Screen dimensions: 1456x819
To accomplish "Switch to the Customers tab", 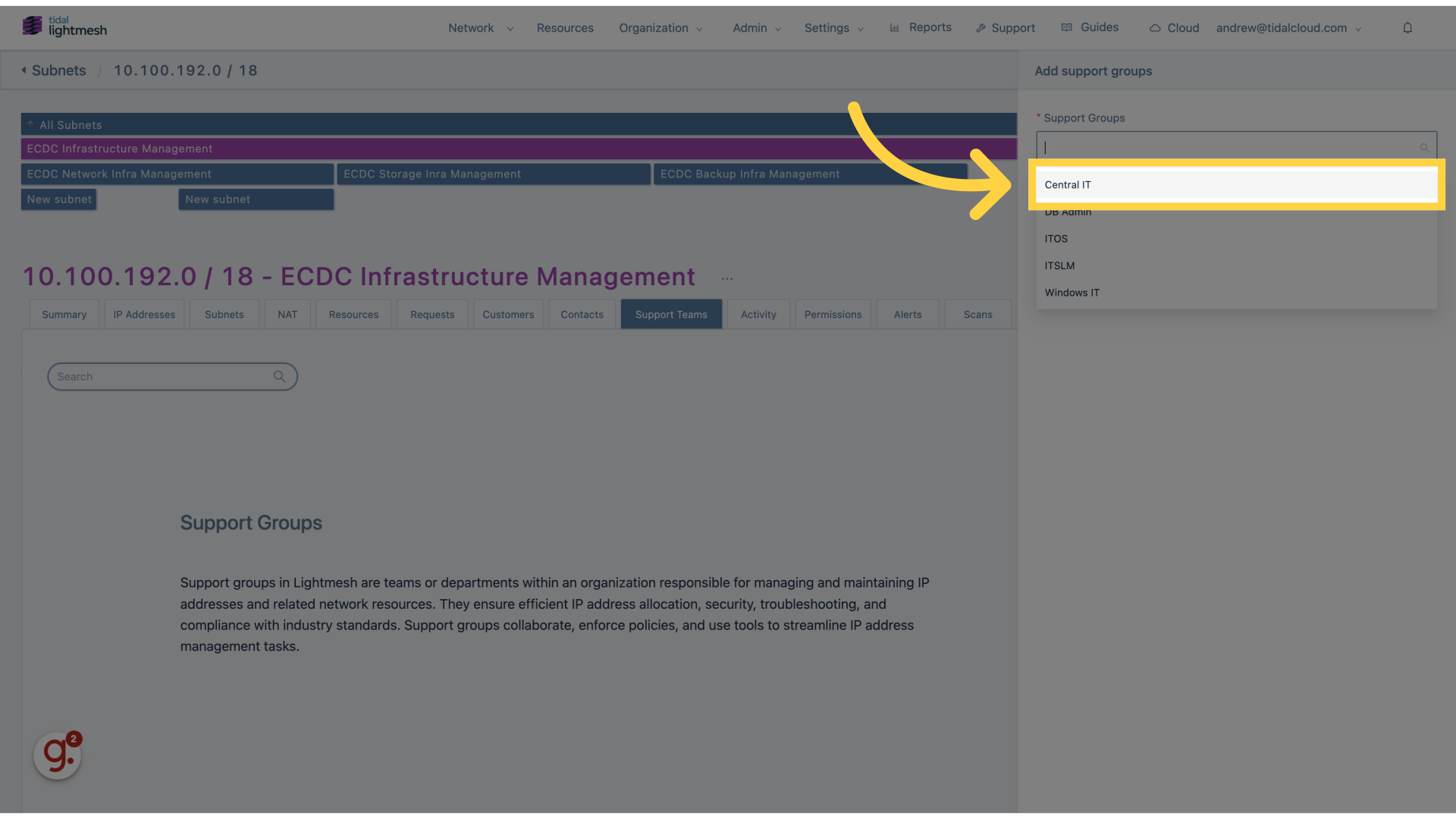I will pos(508,315).
